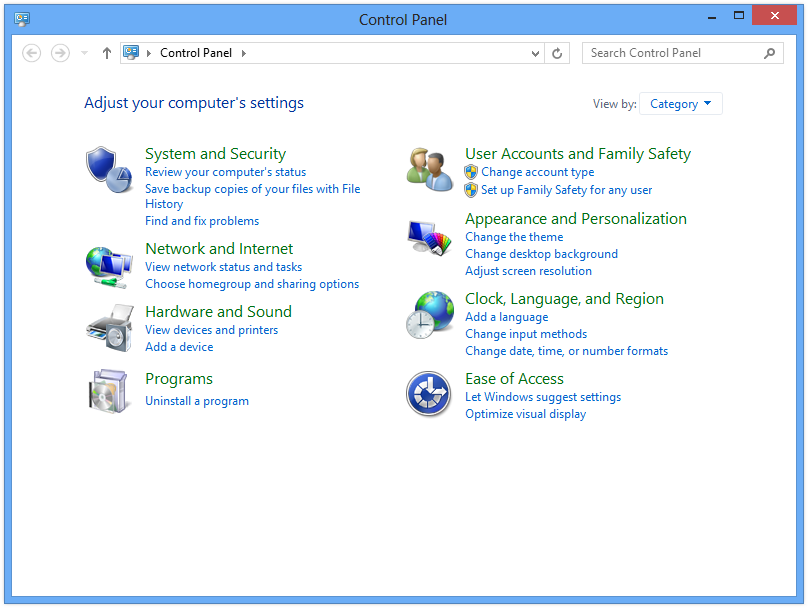808x608 pixels.
Task: Open the Clock, Language, and Region icon
Action: (429, 315)
